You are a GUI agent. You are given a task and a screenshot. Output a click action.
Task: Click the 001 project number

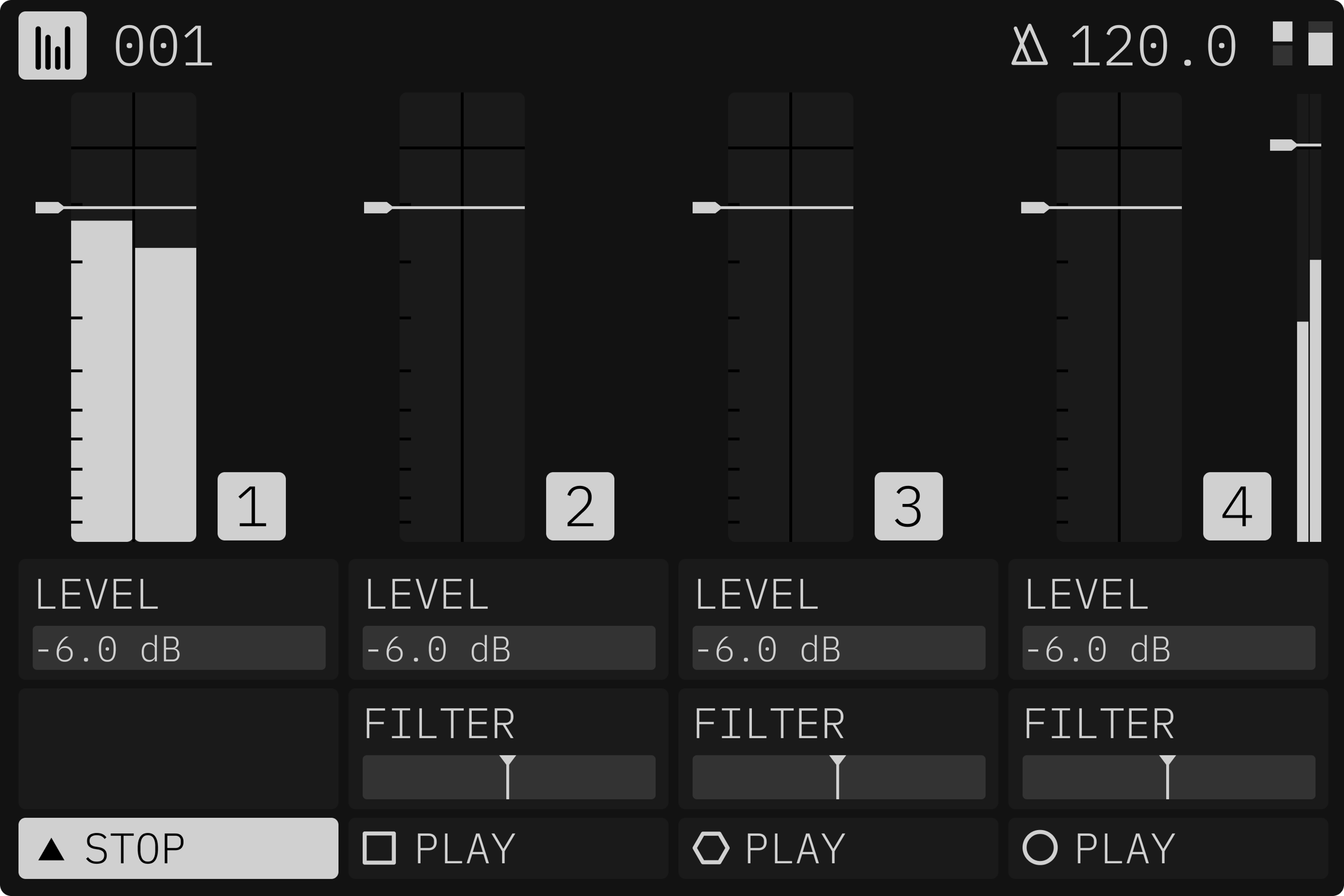click(x=163, y=47)
